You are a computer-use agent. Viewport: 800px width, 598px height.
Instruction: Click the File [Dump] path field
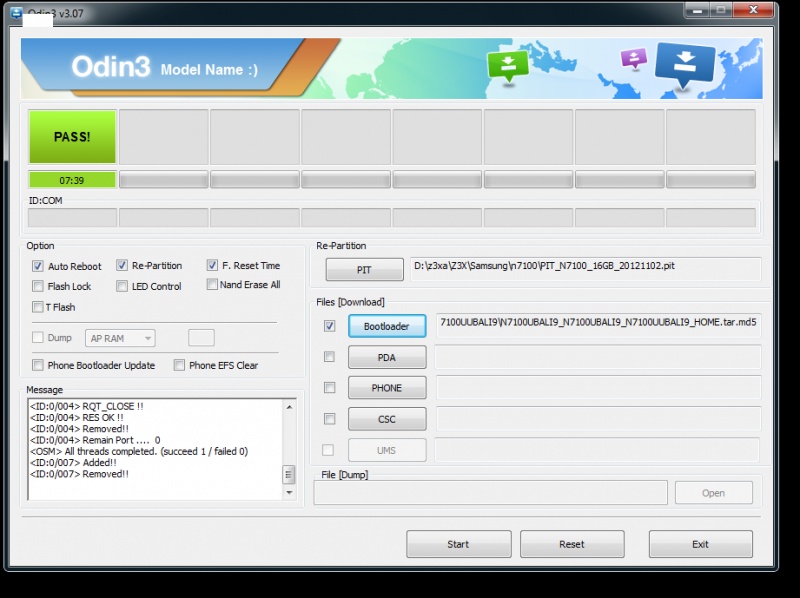(x=490, y=493)
